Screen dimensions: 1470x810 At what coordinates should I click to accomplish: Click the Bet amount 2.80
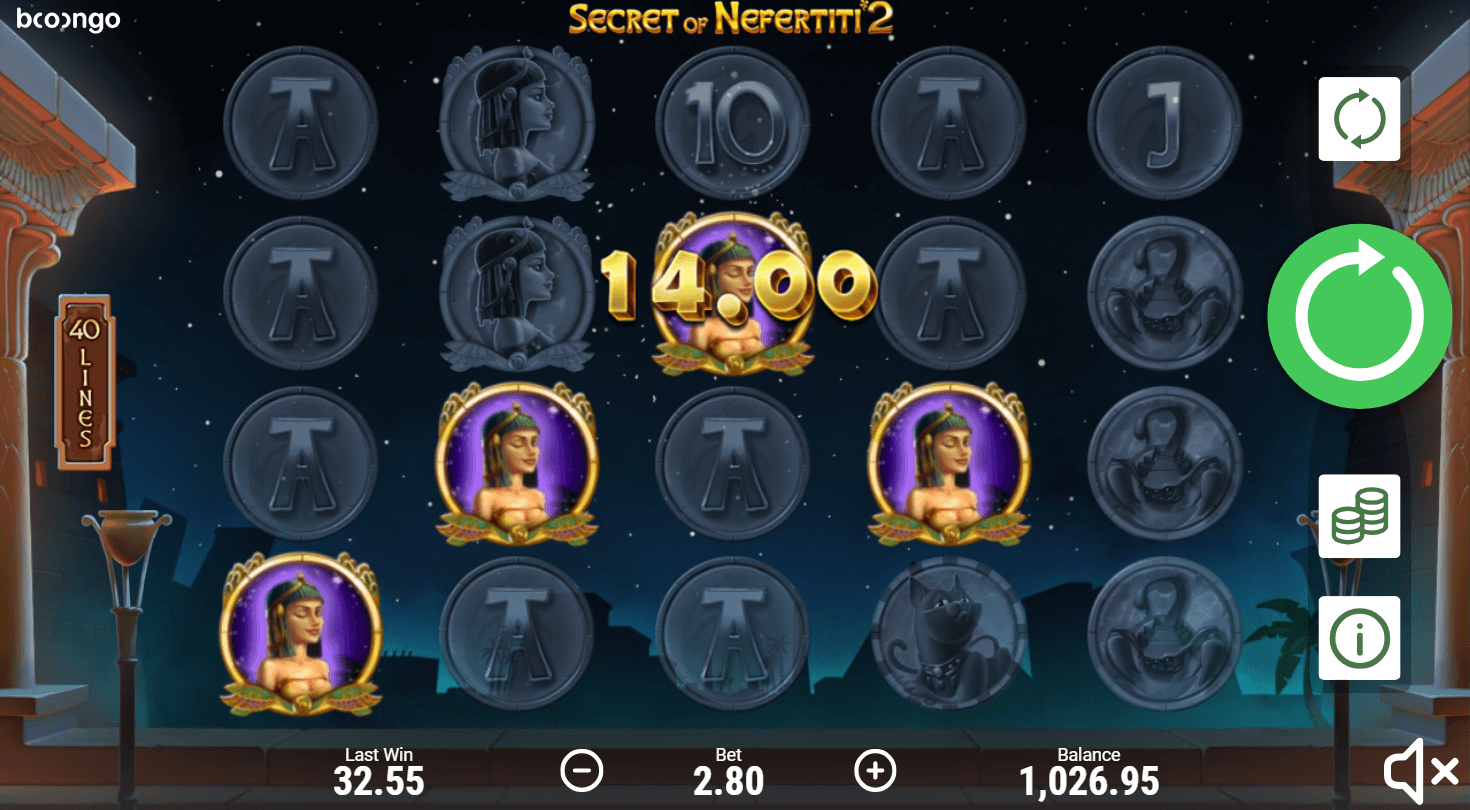click(729, 780)
